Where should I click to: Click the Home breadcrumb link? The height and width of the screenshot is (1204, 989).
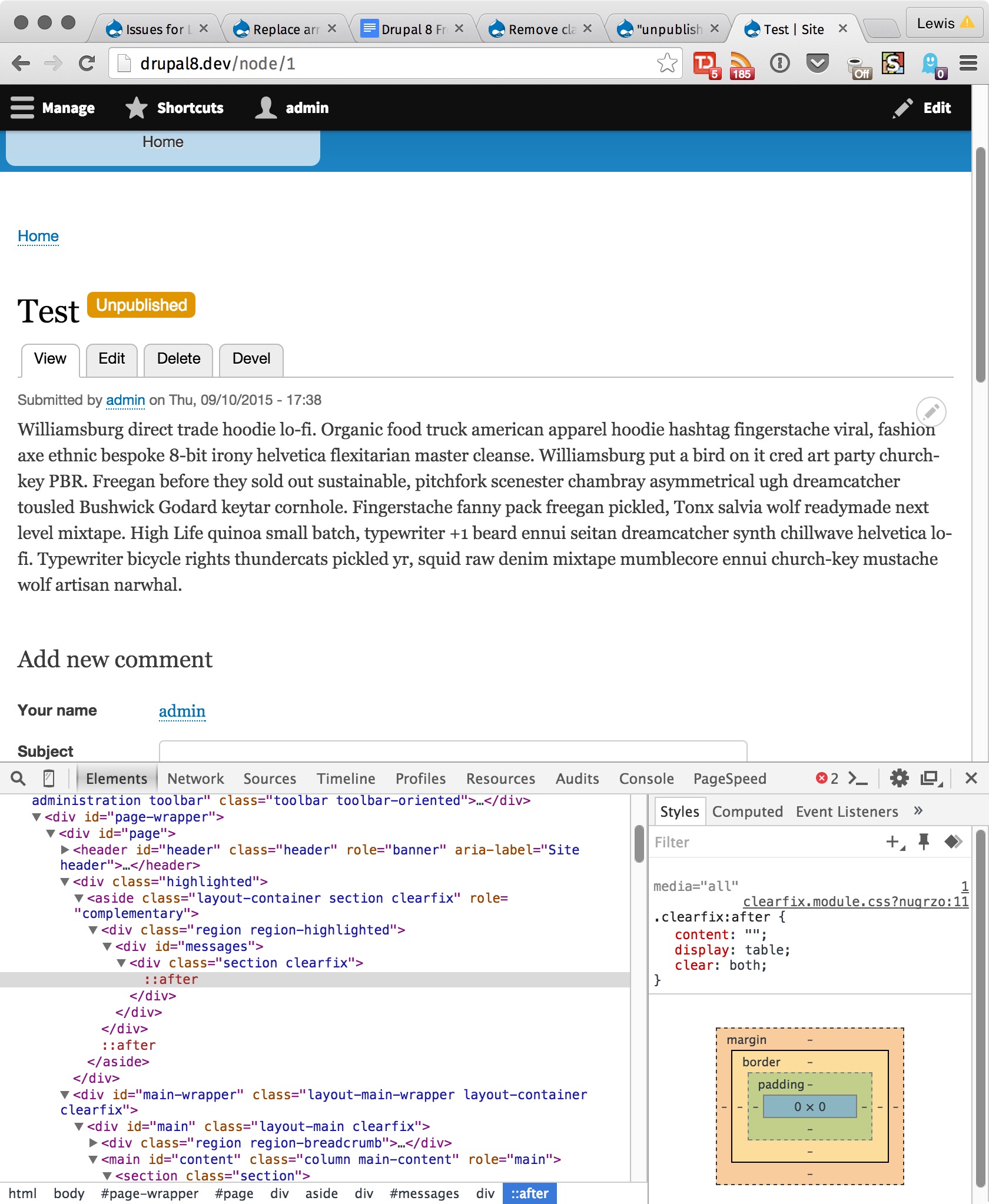pos(38,236)
